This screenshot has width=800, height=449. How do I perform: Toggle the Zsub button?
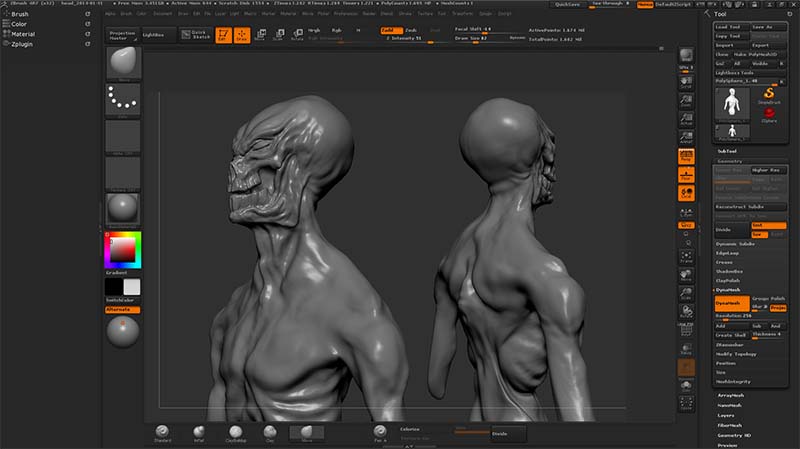411,31
